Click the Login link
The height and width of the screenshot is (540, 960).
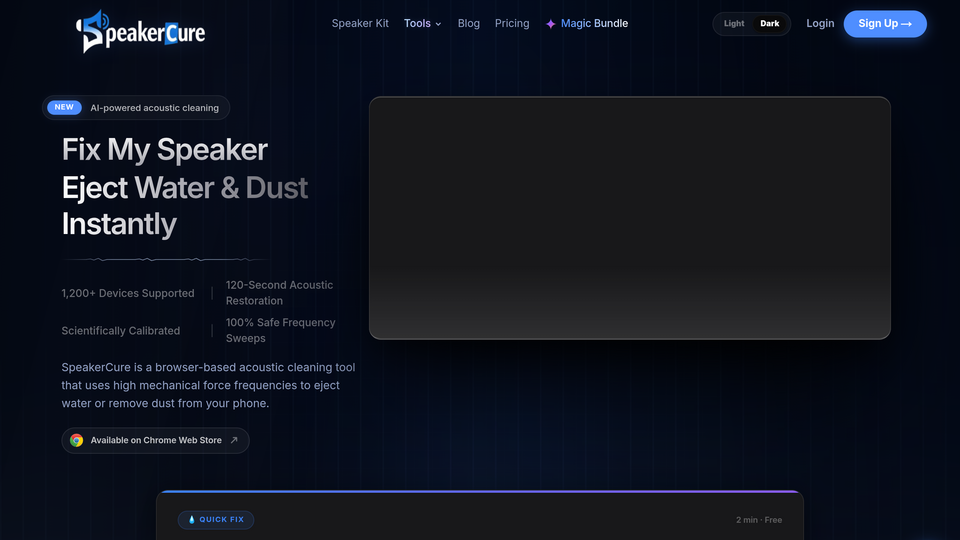point(820,23)
